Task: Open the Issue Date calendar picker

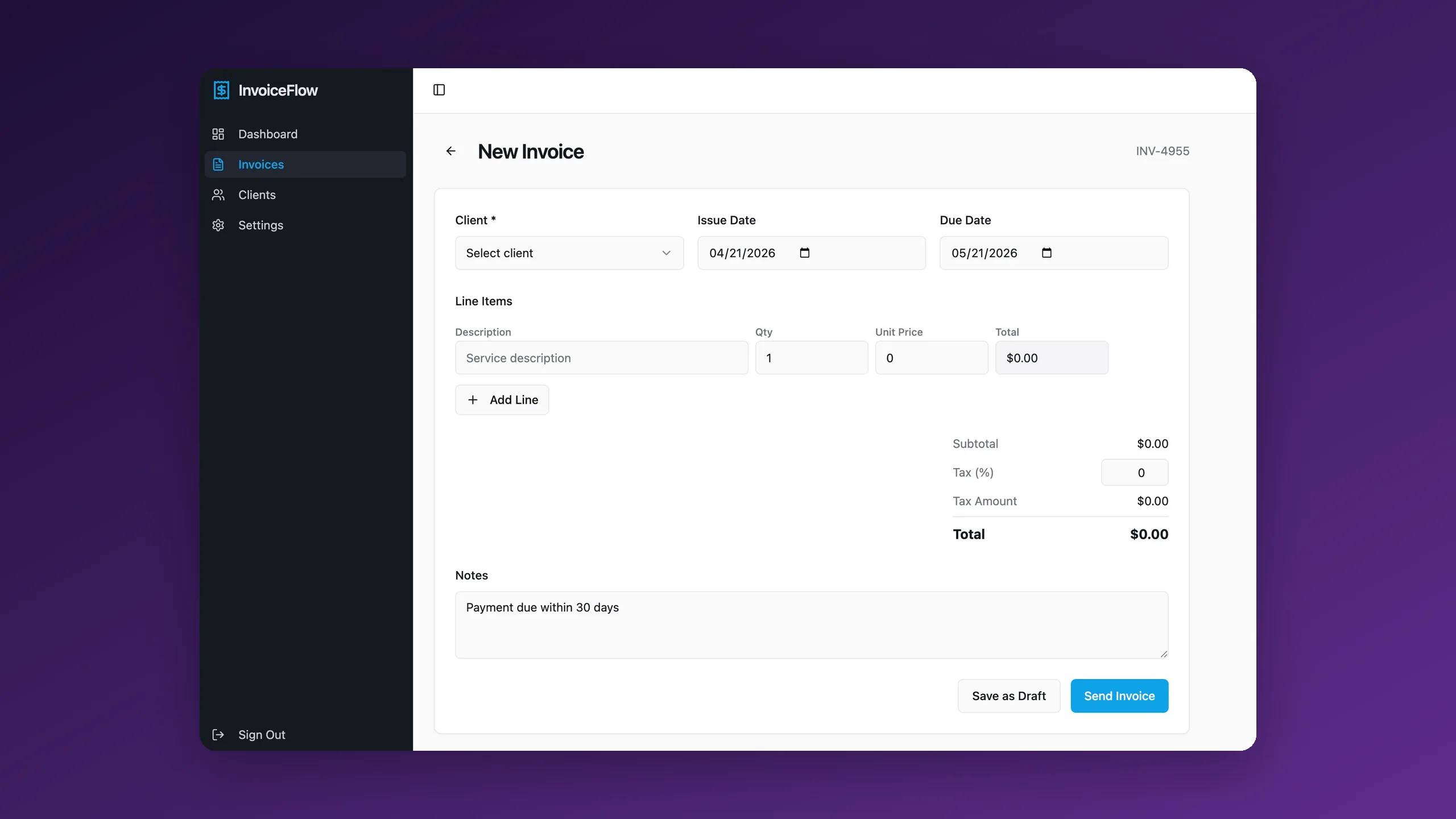Action: coord(805,253)
